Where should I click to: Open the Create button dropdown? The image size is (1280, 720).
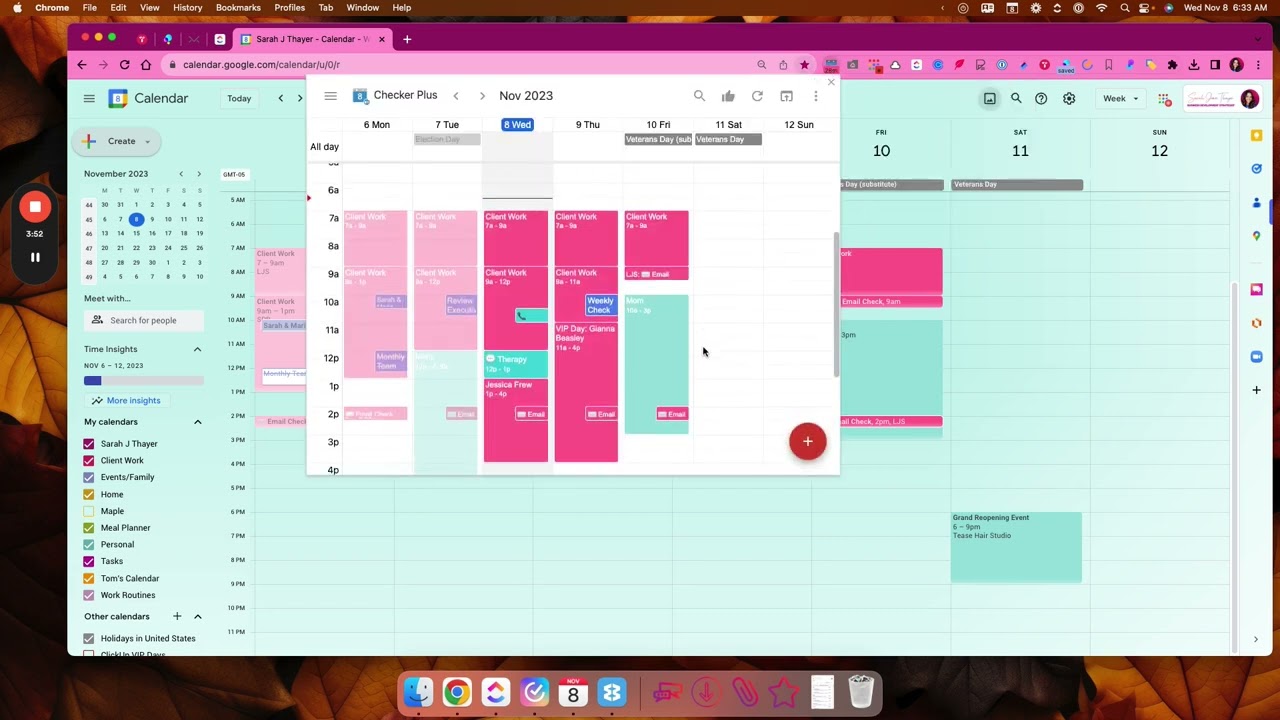(147, 141)
